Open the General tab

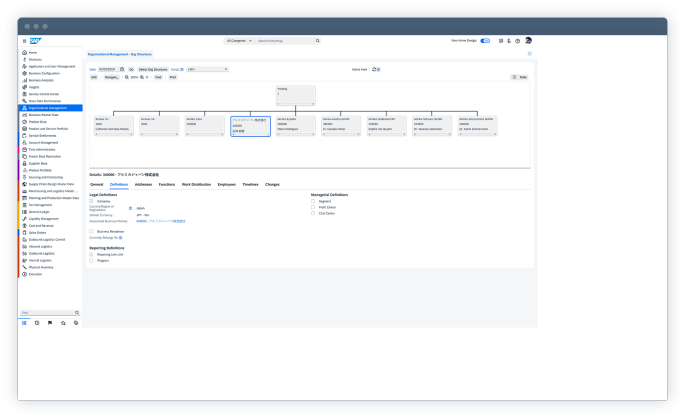[x=97, y=184]
